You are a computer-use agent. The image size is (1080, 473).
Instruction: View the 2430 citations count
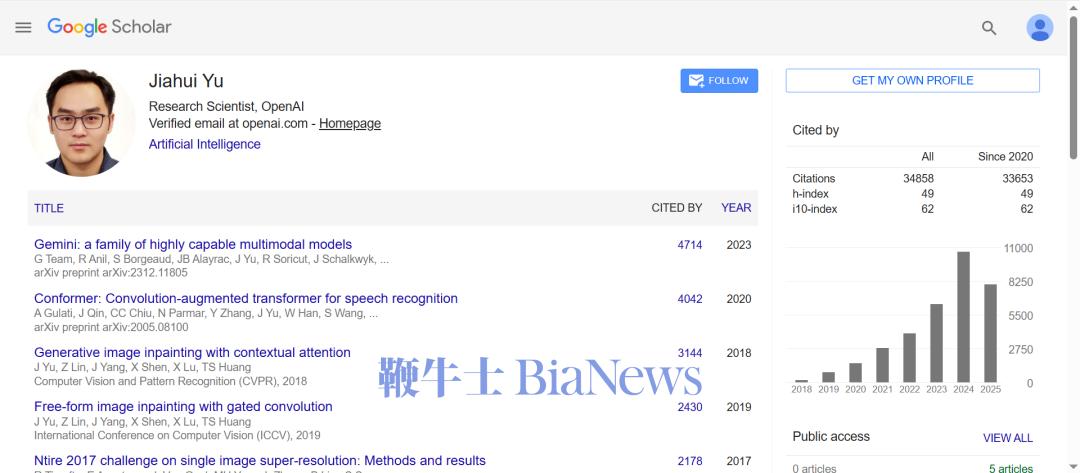click(x=690, y=407)
